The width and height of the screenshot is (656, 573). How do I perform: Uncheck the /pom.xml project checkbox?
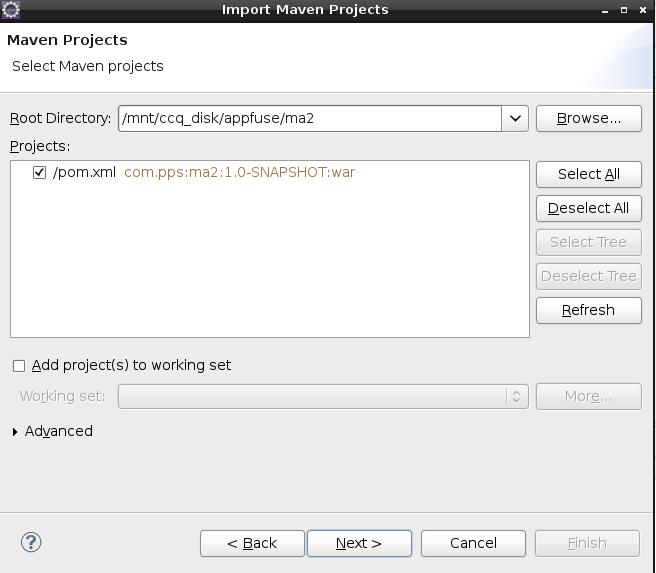pyautogui.click(x=40, y=172)
